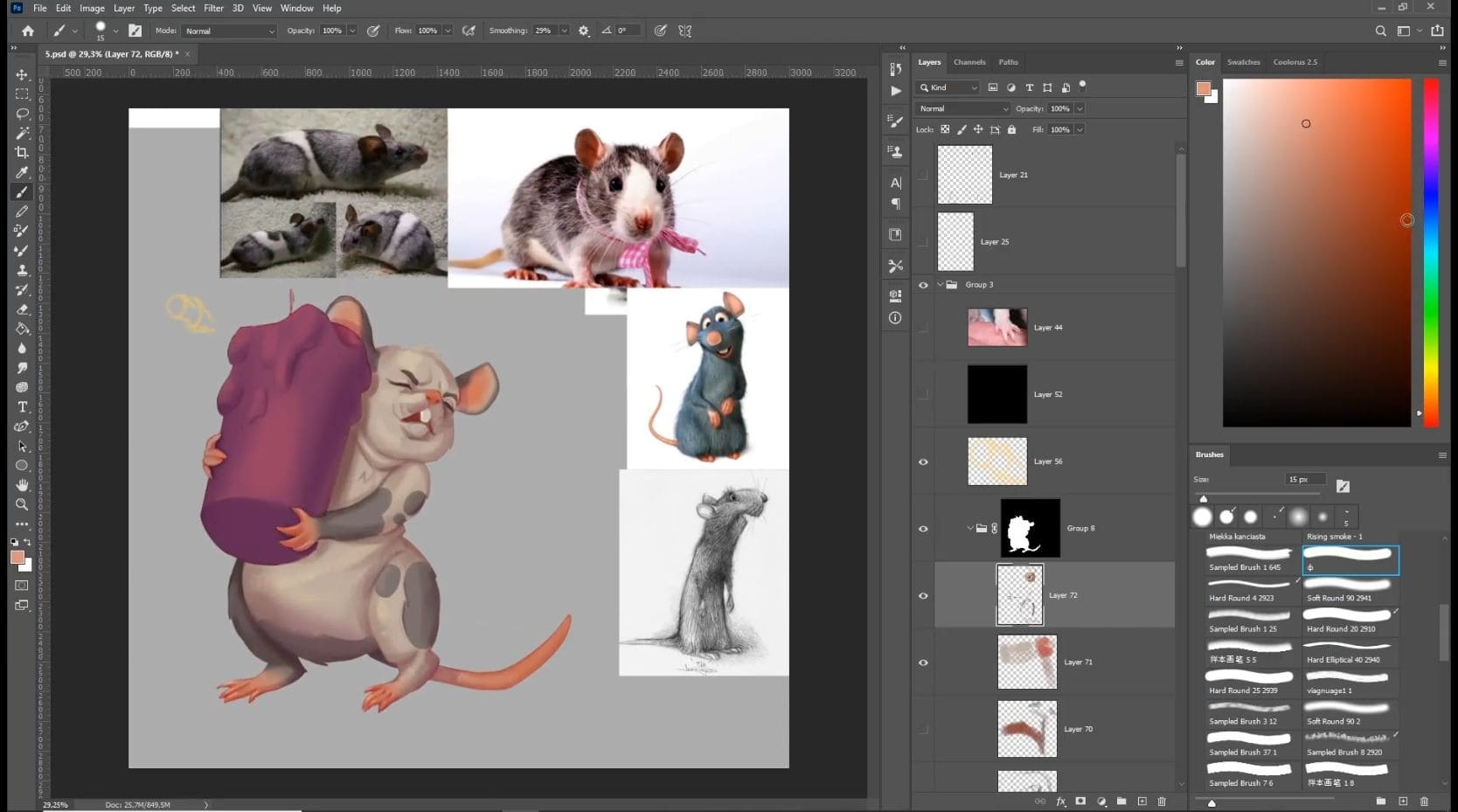Hide Group 3 with eye icon
Screen dimensions: 1458x812
(x=923, y=285)
